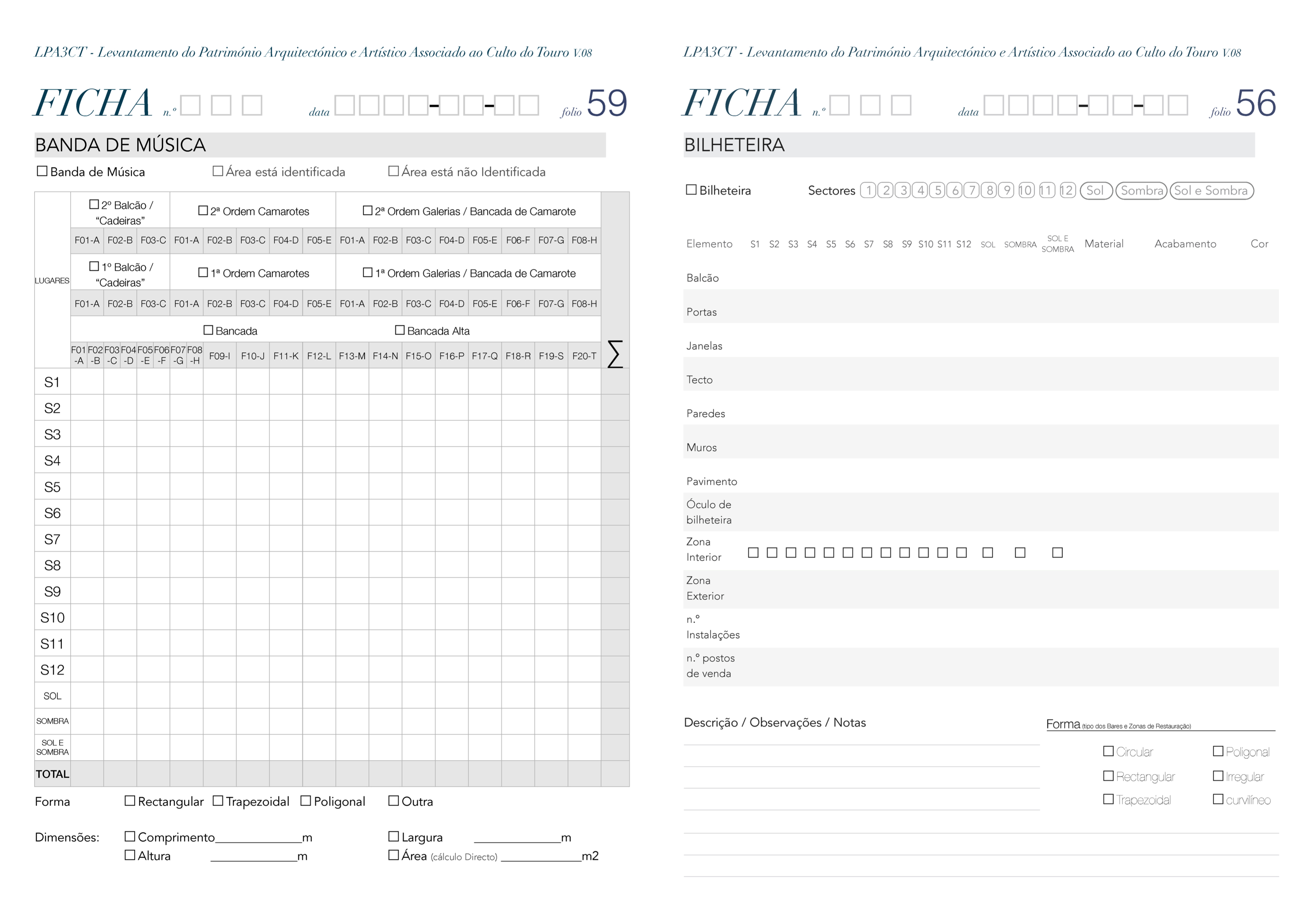
Task: Check the 2ª Ordem Camarotes box
Action: tap(203, 210)
